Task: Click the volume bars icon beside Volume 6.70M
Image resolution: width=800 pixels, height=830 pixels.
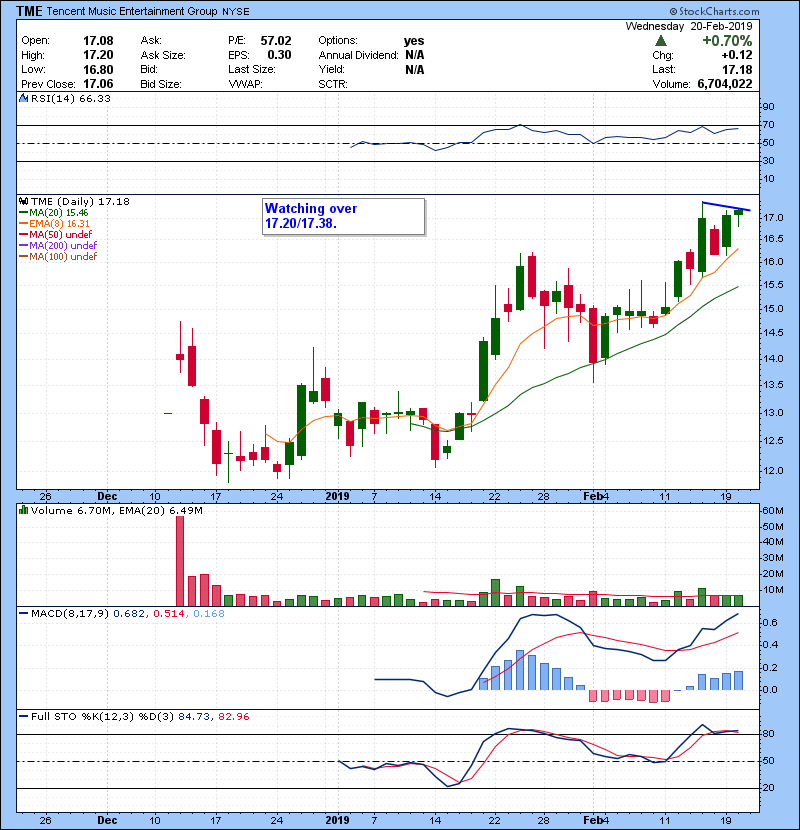Action: click(x=23, y=510)
